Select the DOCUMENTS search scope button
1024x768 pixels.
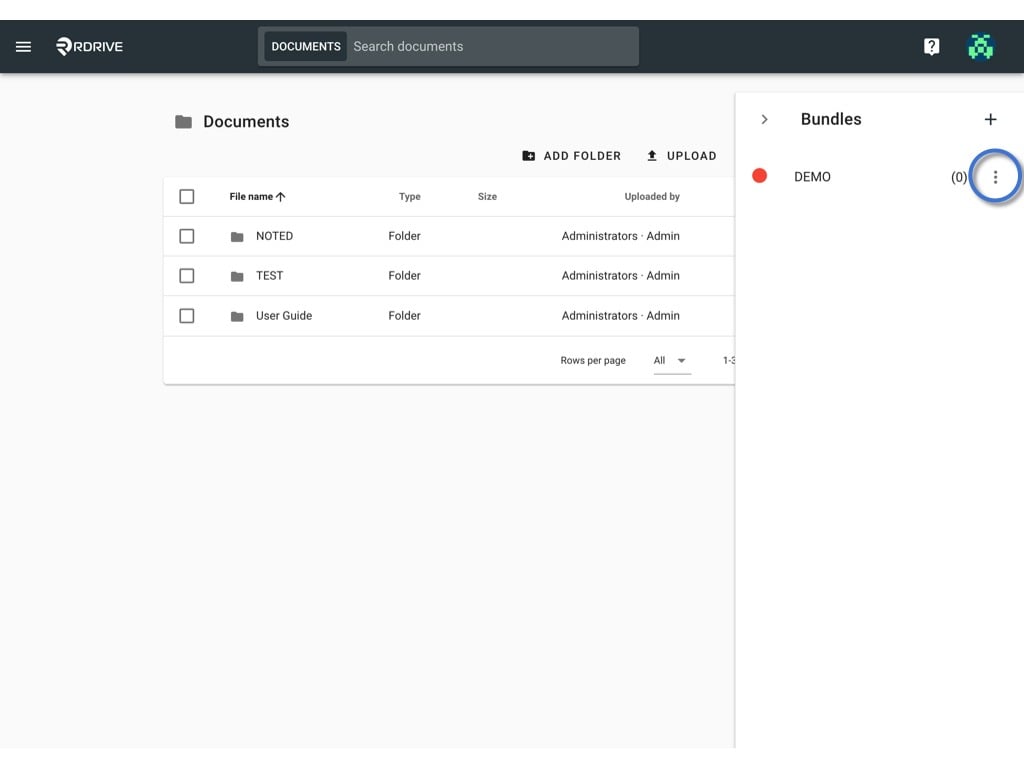pyautogui.click(x=306, y=46)
